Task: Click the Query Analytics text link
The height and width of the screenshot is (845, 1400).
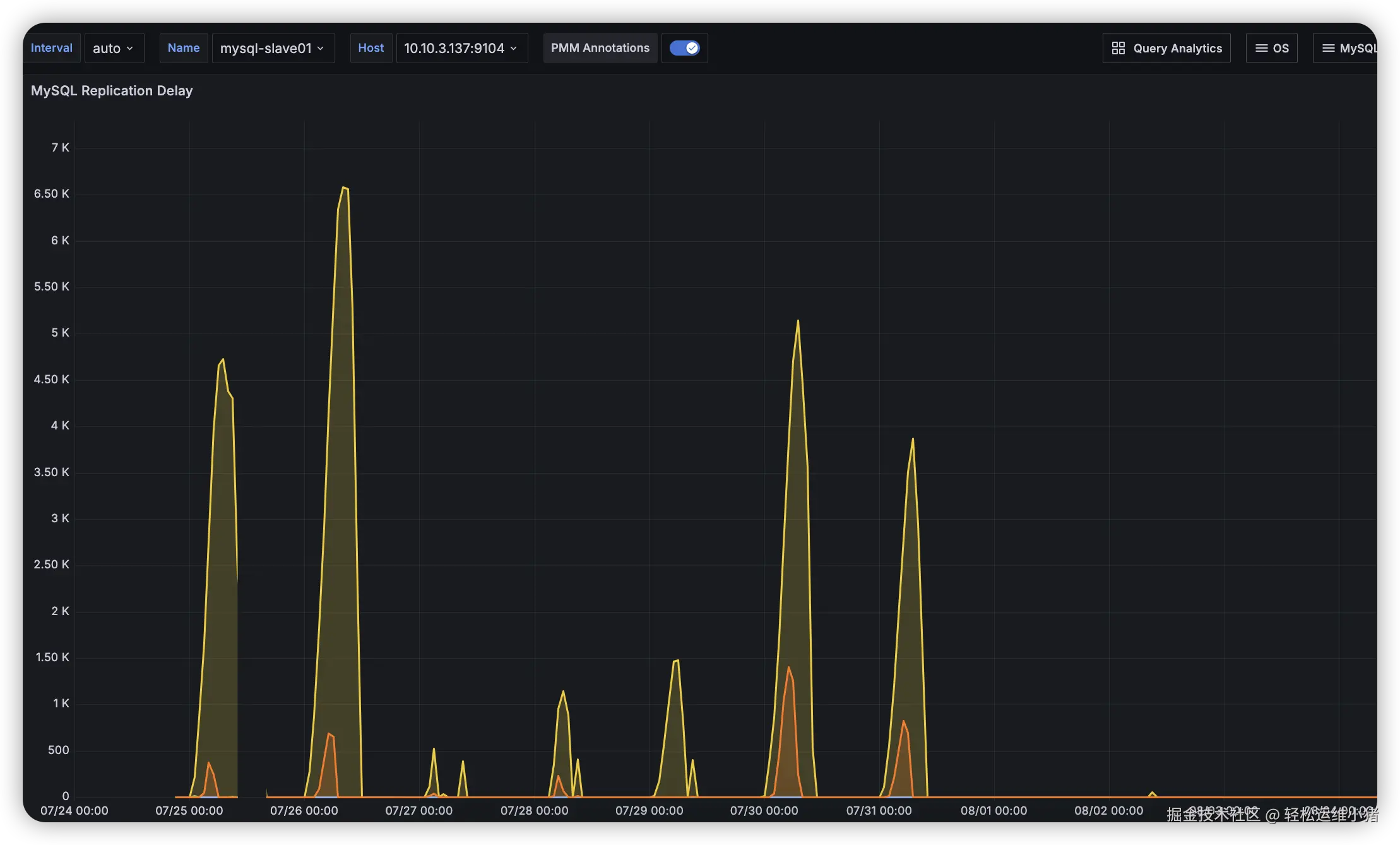Action: click(1177, 48)
